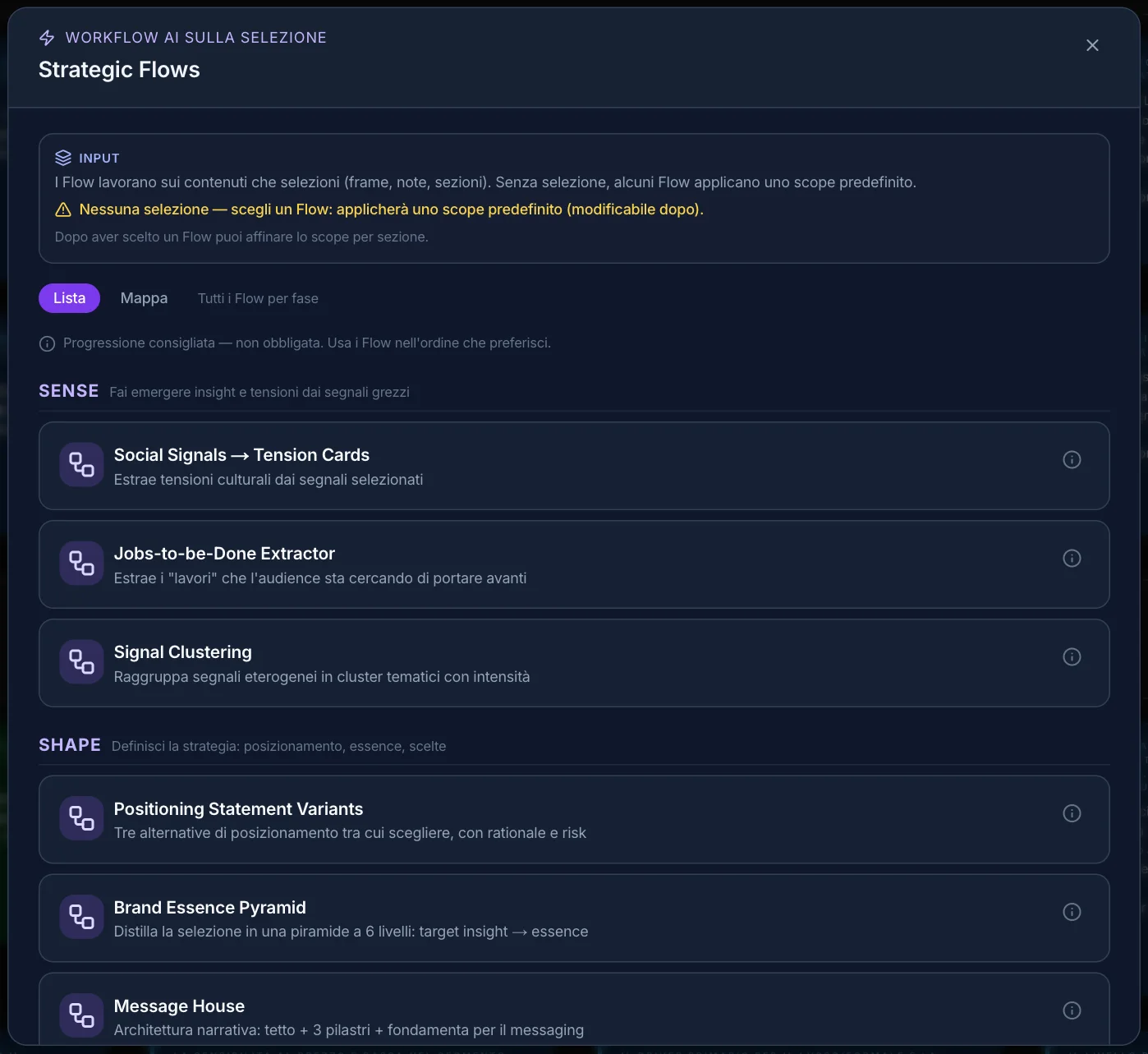Click 'Tre alternative di posizionamento' description

[350, 833]
